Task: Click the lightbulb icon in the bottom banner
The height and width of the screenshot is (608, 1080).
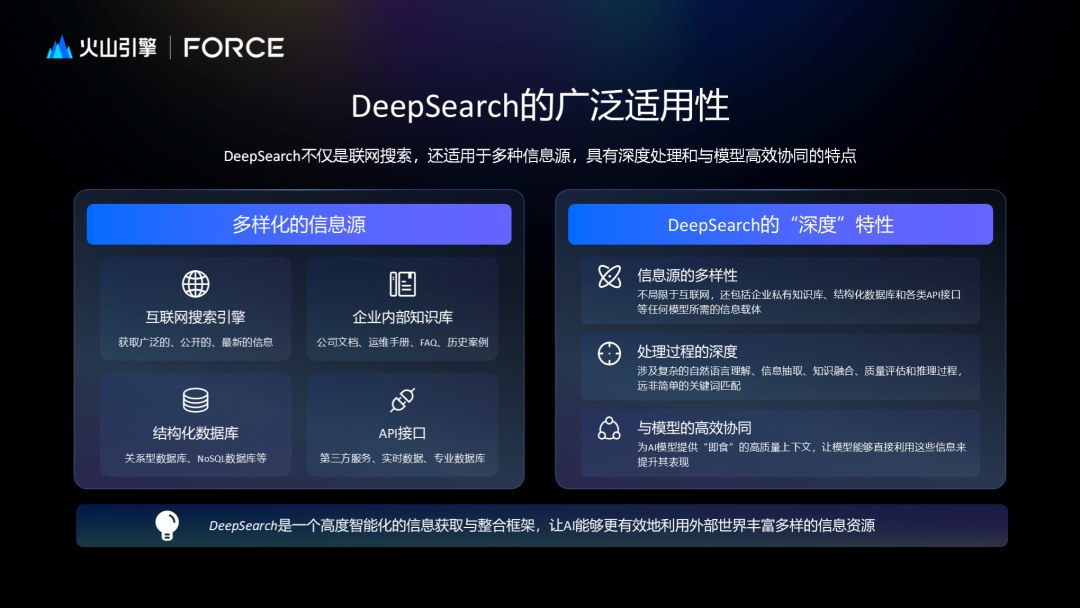Action: 167,525
